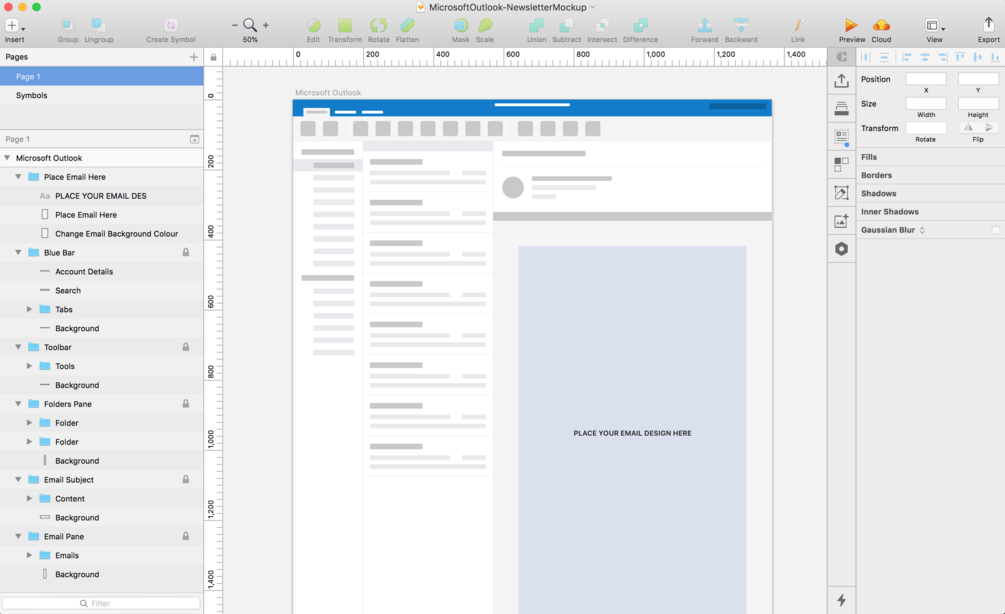Toggle lock on Email Pane layer

[186, 536]
